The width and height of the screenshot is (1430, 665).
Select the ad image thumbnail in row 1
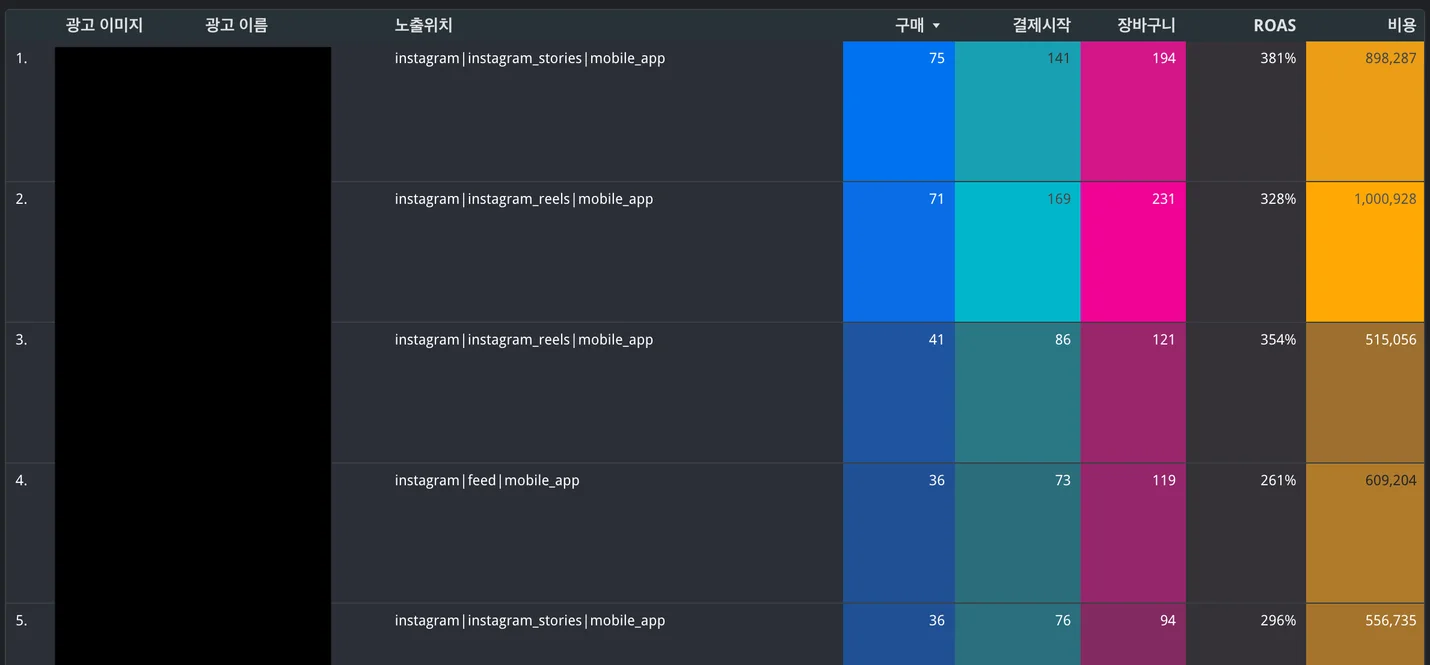pyautogui.click(x=193, y=111)
